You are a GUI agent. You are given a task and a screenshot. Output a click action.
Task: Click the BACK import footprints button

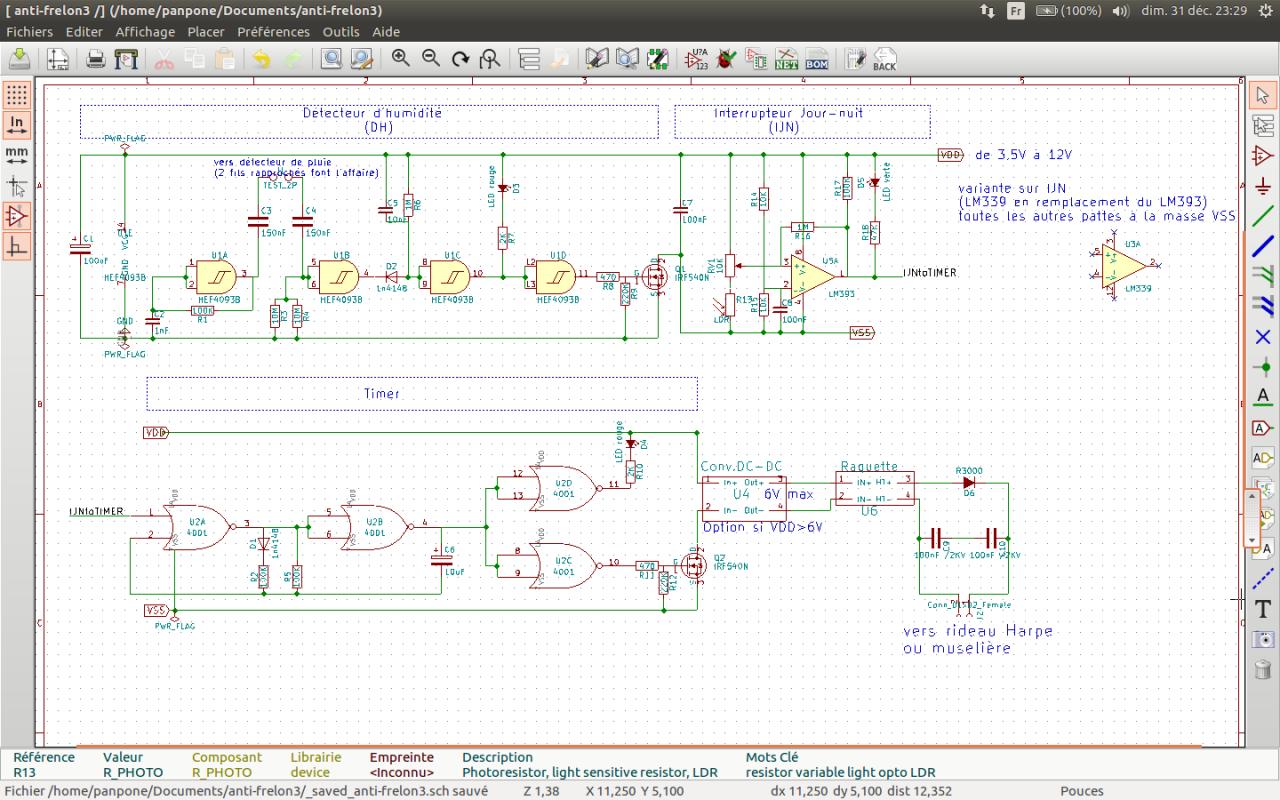[884, 59]
